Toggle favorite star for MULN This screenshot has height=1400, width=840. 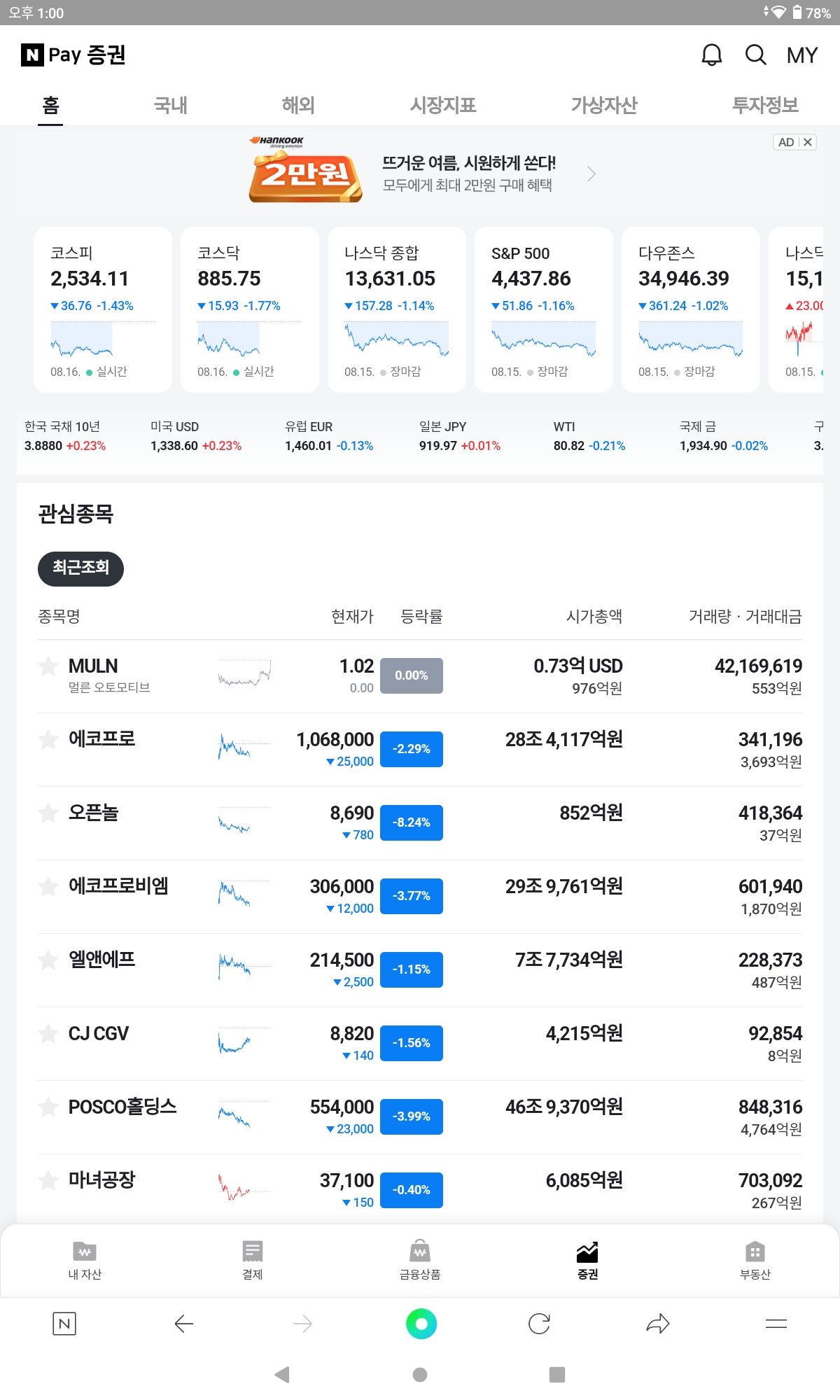48,666
